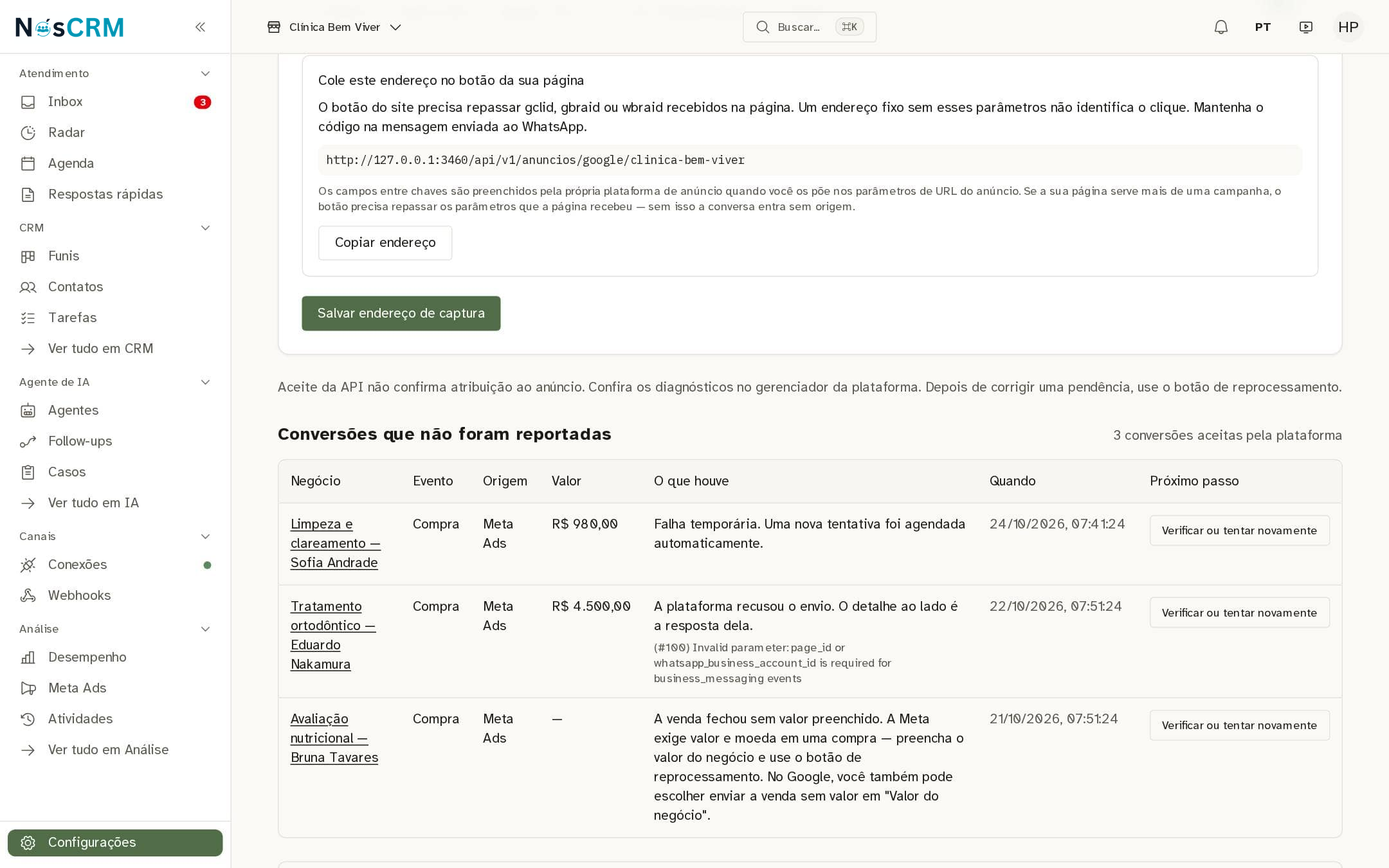Image resolution: width=1389 pixels, height=868 pixels.
Task: Open the video tutorial screen icon
Action: click(1305, 27)
